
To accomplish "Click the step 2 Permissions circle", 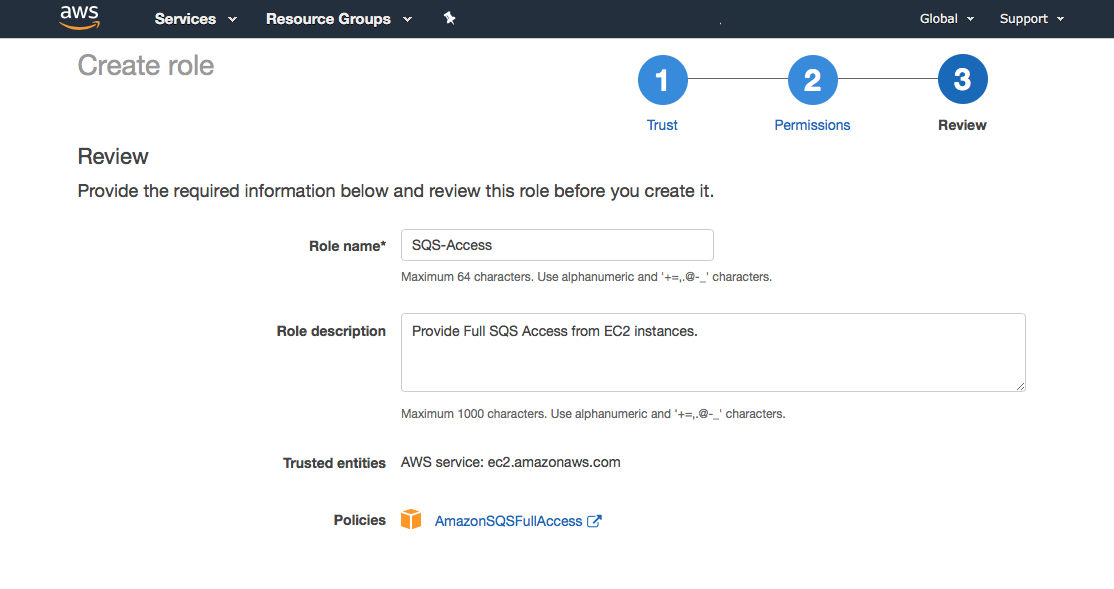I will coord(812,80).
